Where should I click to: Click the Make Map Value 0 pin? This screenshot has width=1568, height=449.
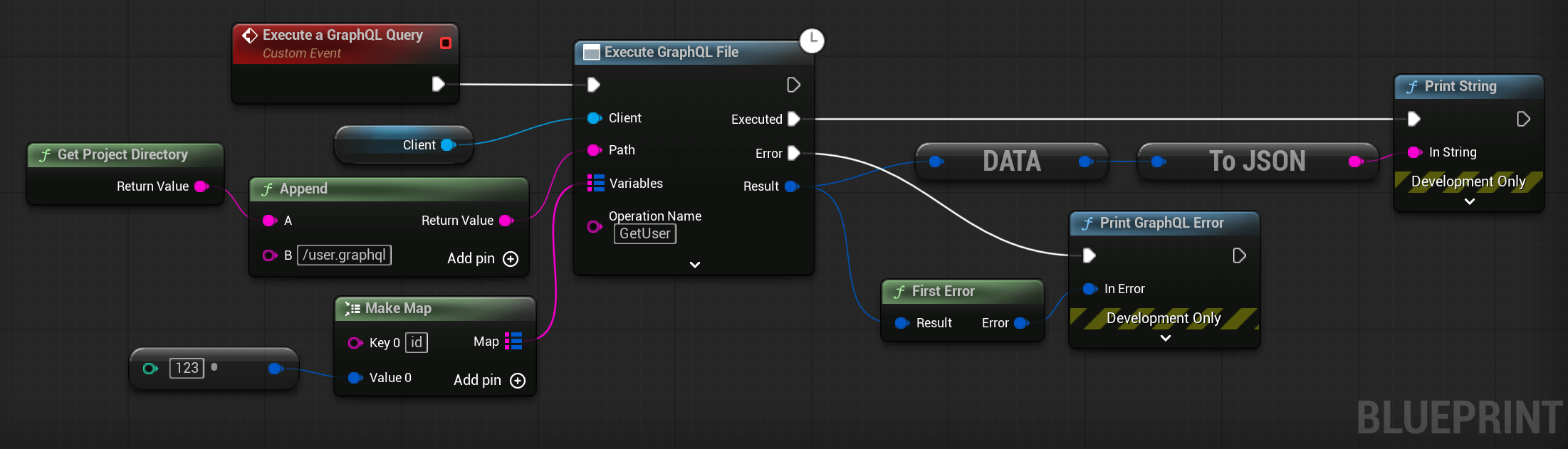[355, 378]
